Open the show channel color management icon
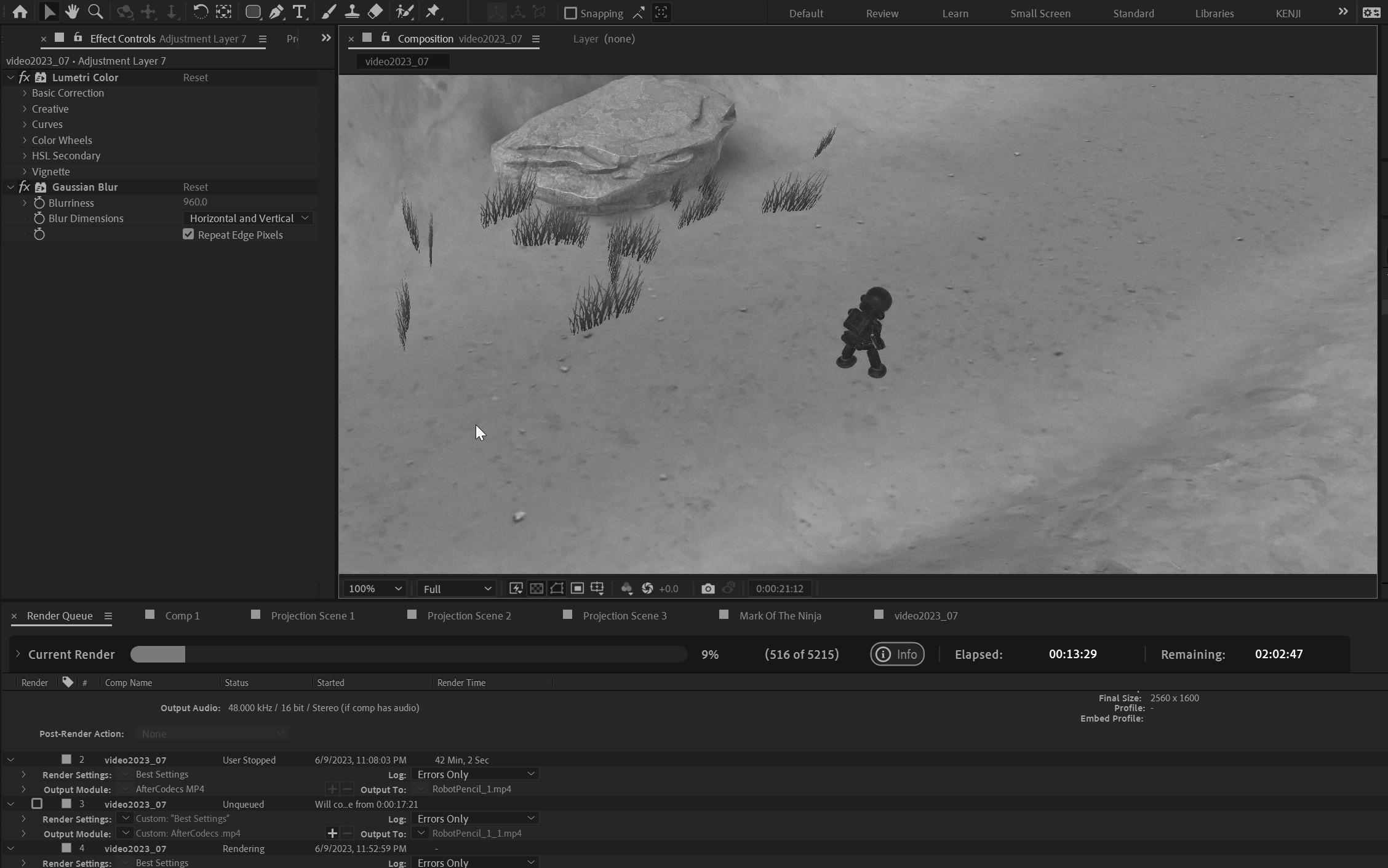 pos(627,589)
